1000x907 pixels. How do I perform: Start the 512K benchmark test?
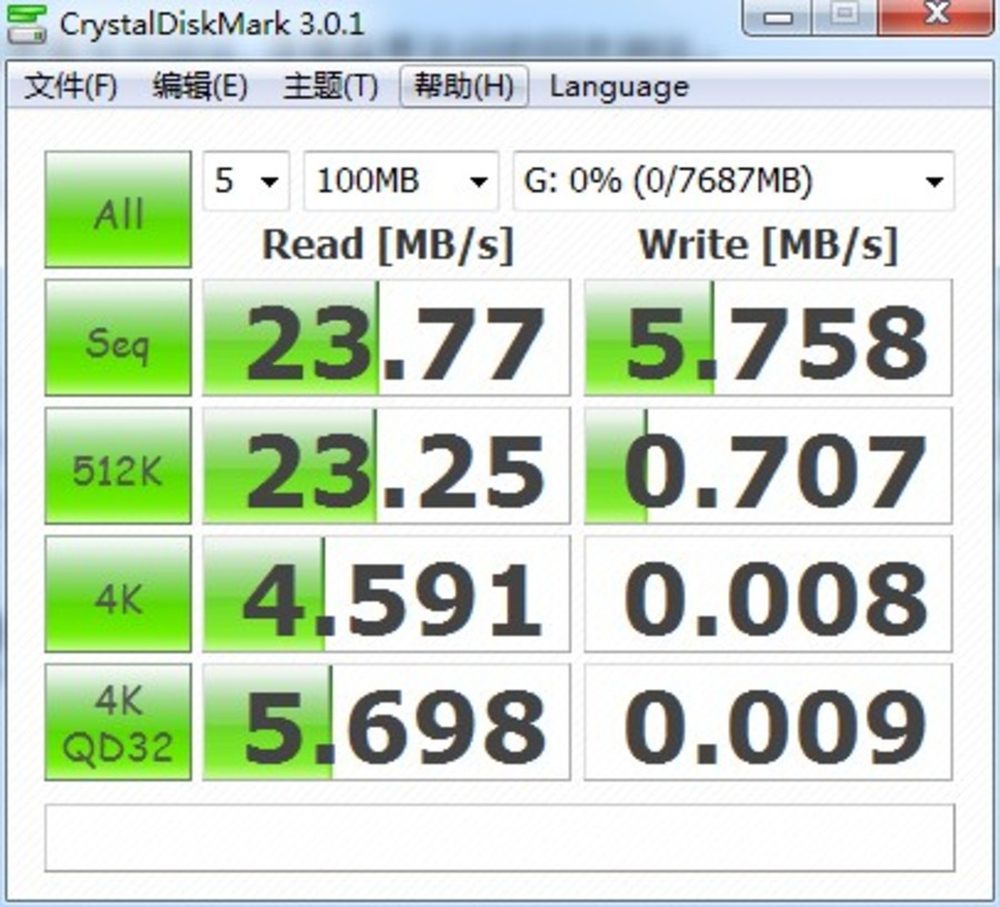point(118,466)
